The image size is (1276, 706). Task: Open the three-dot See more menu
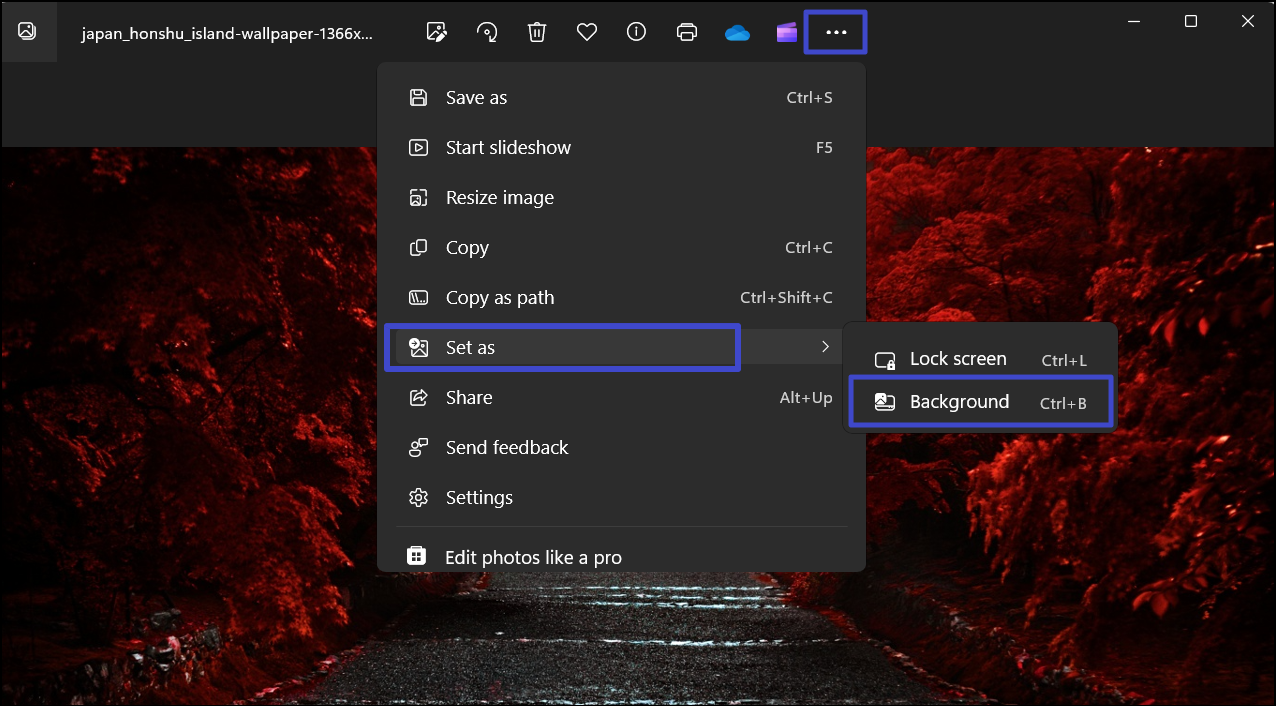836,32
